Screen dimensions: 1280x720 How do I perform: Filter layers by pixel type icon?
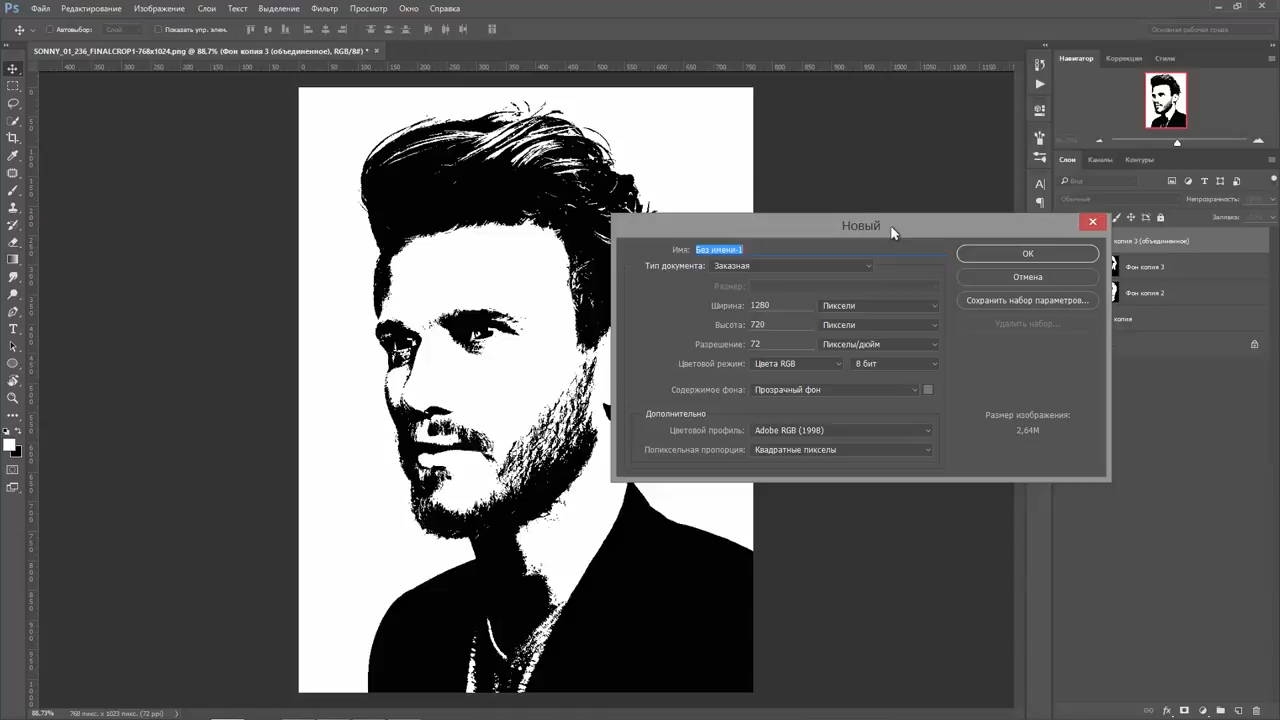point(1172,181)
